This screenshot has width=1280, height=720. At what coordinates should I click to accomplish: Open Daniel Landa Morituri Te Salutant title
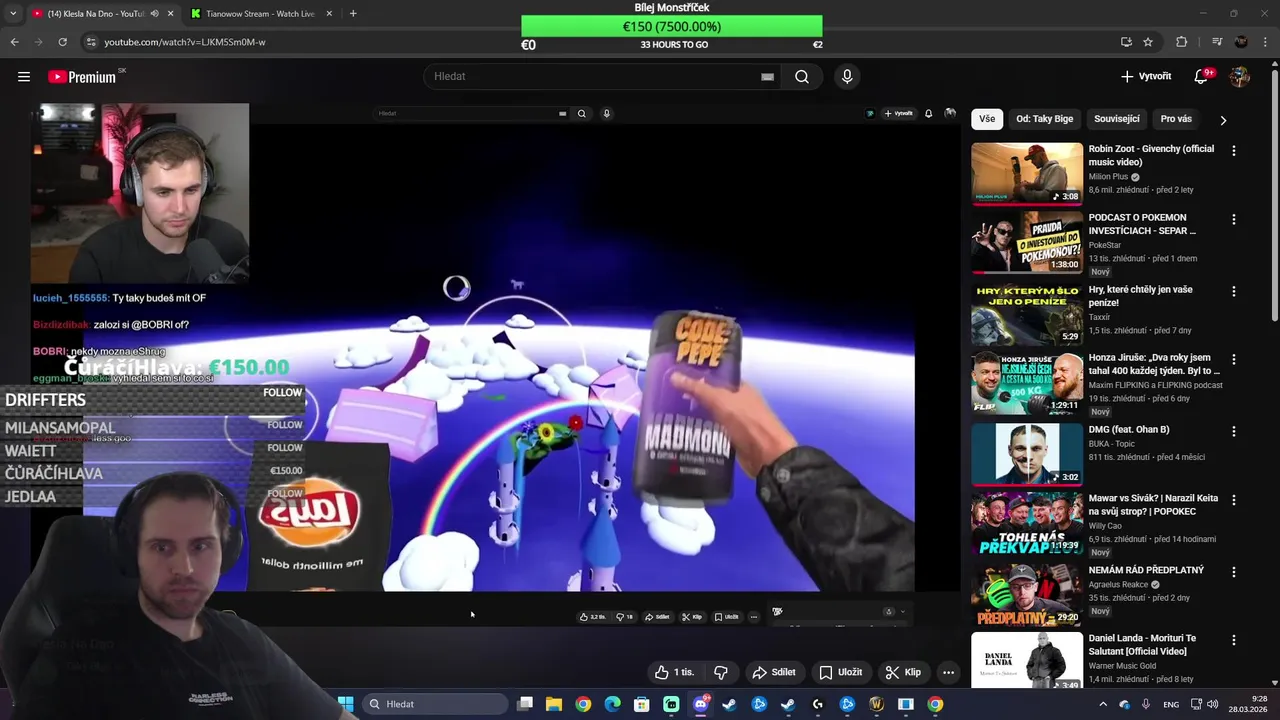1142,645
